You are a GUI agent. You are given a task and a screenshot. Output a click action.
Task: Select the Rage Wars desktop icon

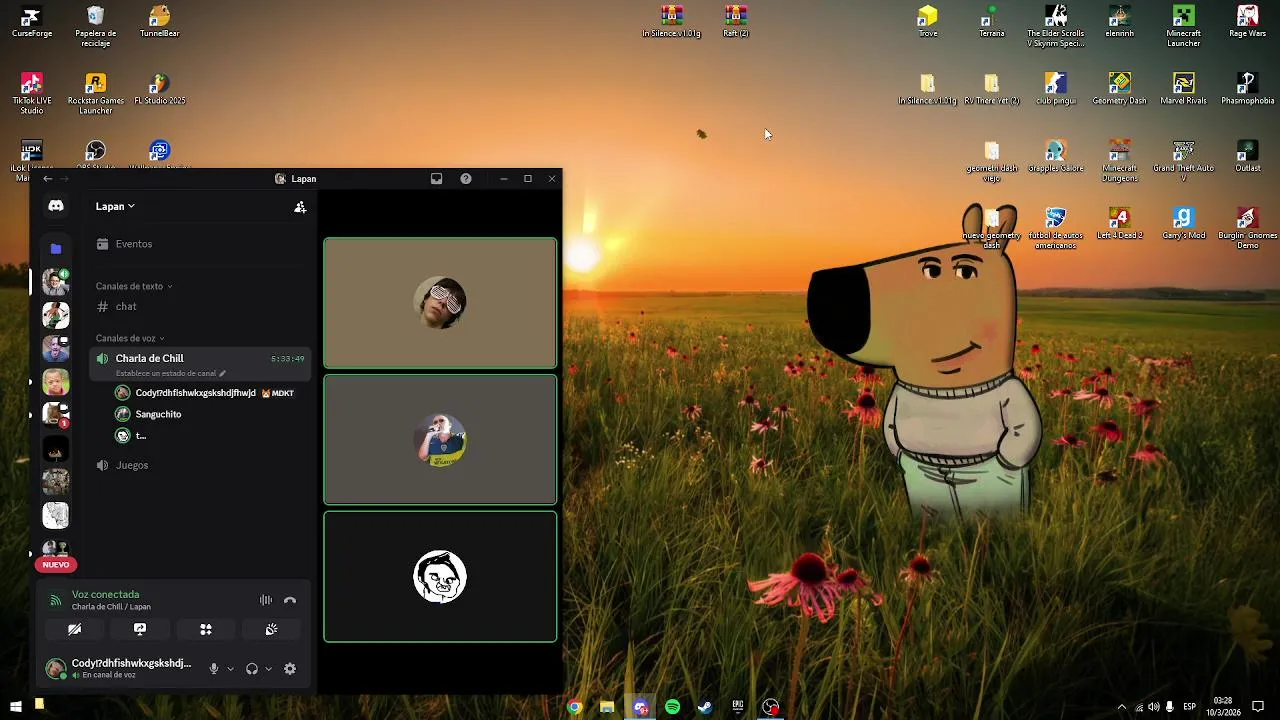point(1247,22)
